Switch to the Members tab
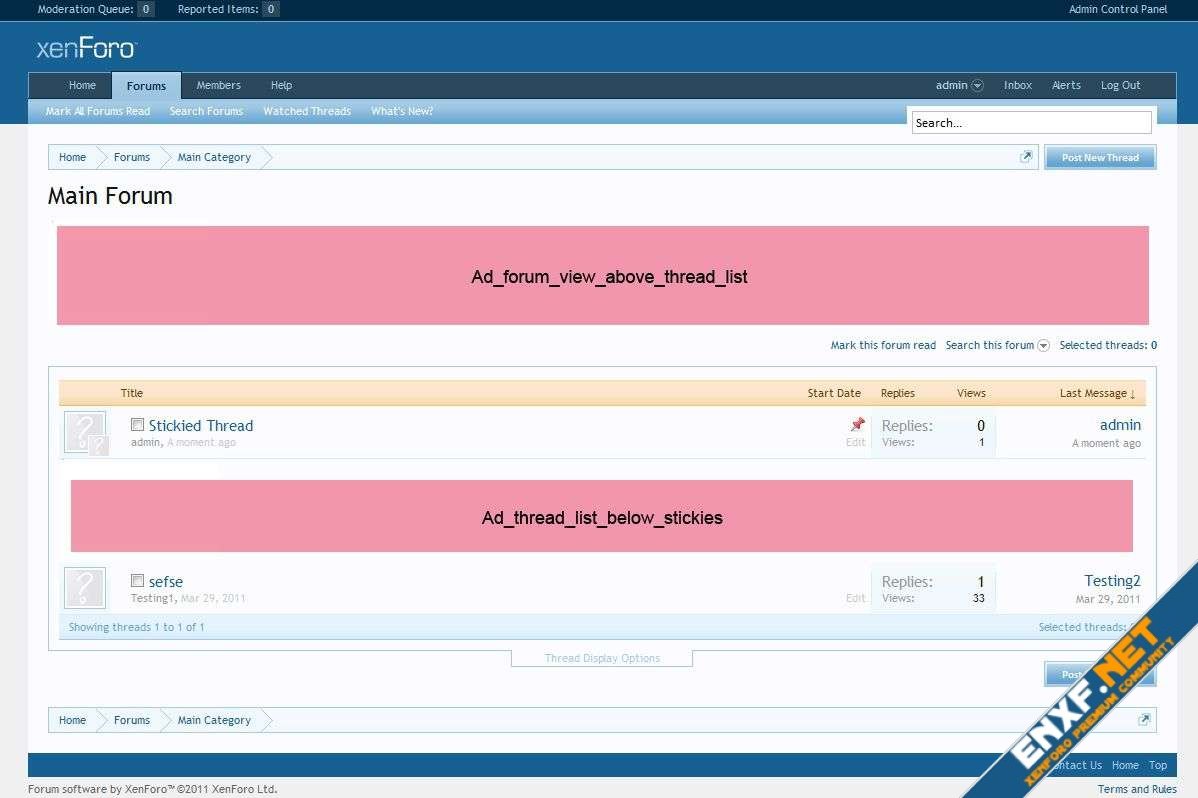Image resolution: width=1198 pixels, height=798 pixels. [x=218, y=85]
